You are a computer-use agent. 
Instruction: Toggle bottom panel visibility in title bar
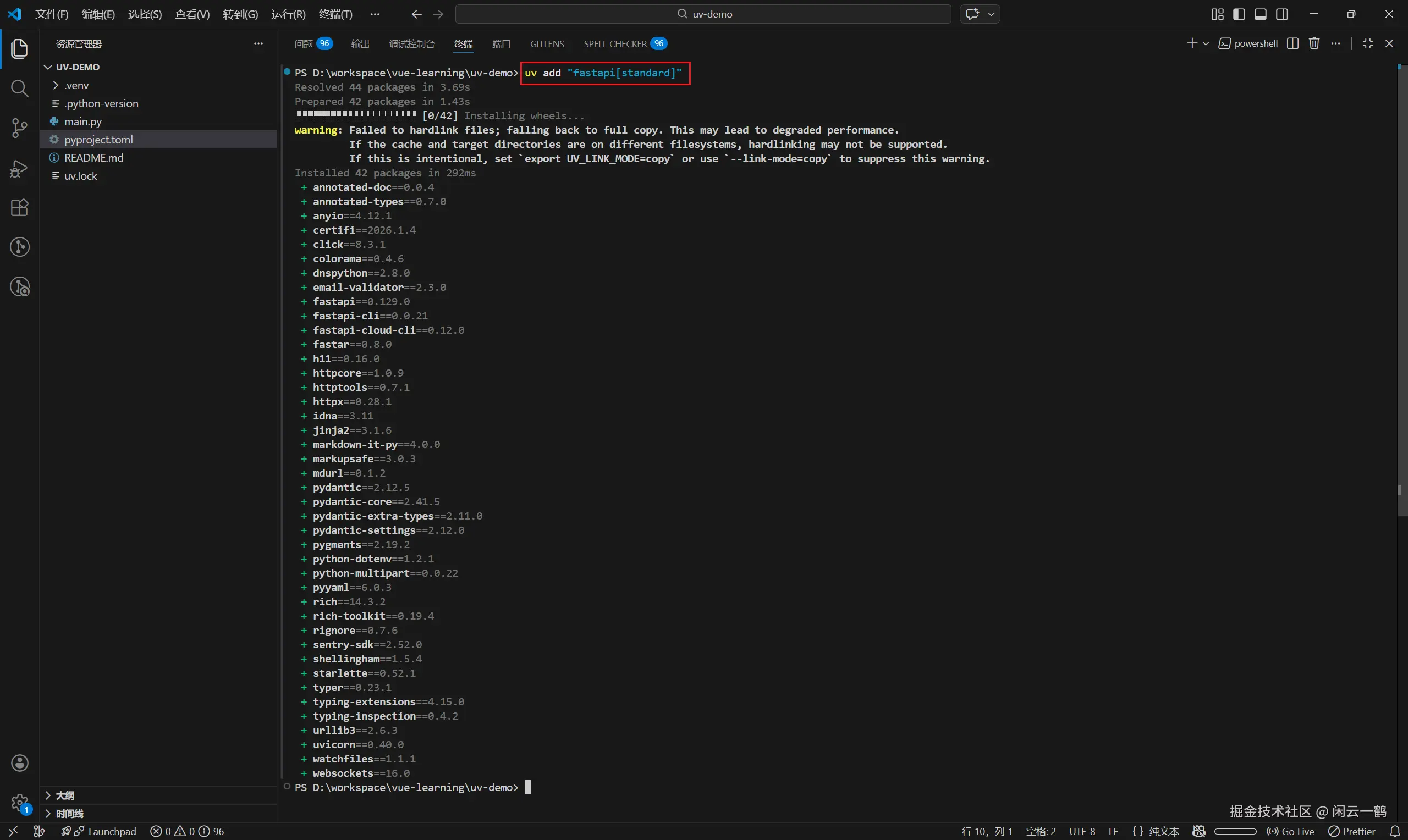pyautogui.click(x=1260, y=14)
